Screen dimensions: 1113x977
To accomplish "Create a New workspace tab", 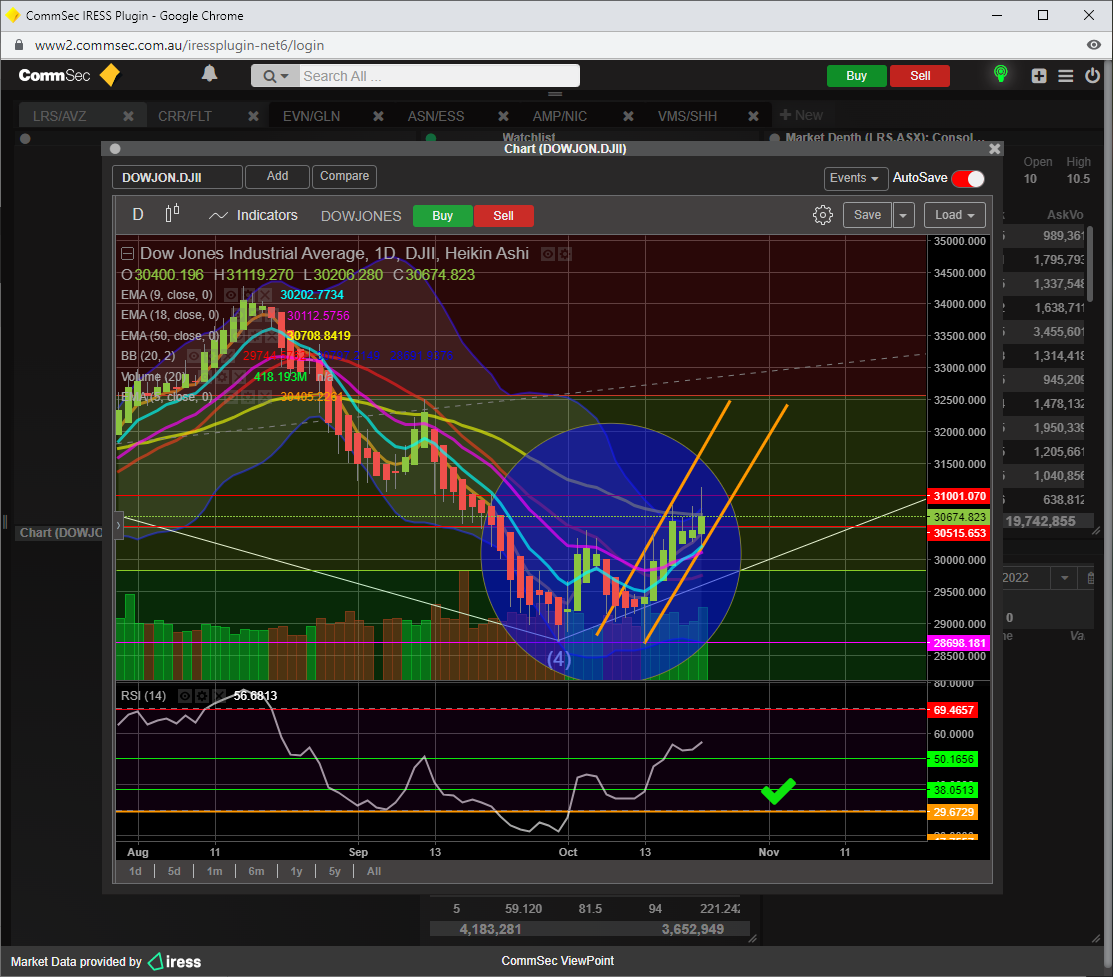I will (x=801, y=115).
